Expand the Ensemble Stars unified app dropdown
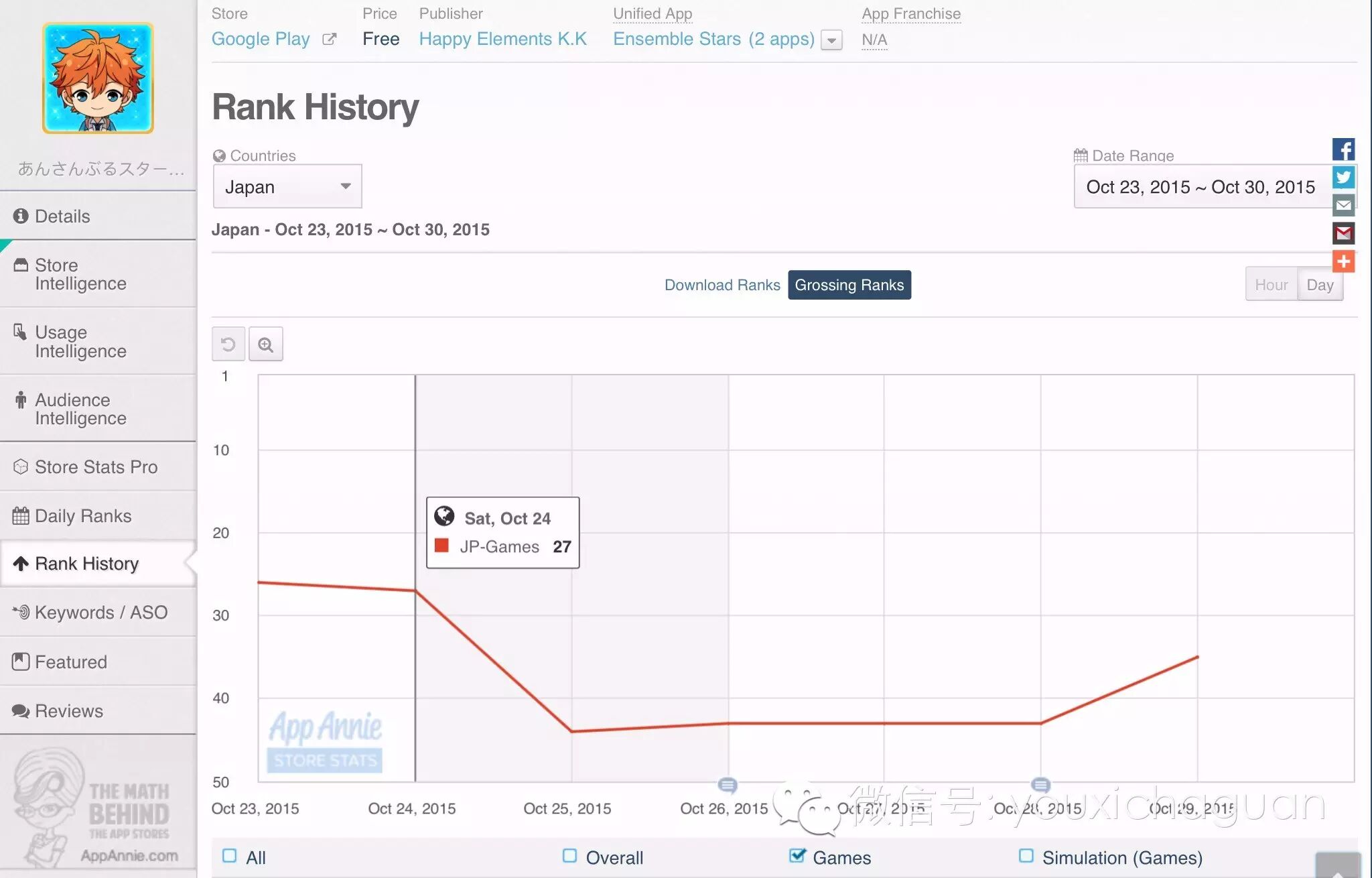1372x878 pixels. coord(831,40)
